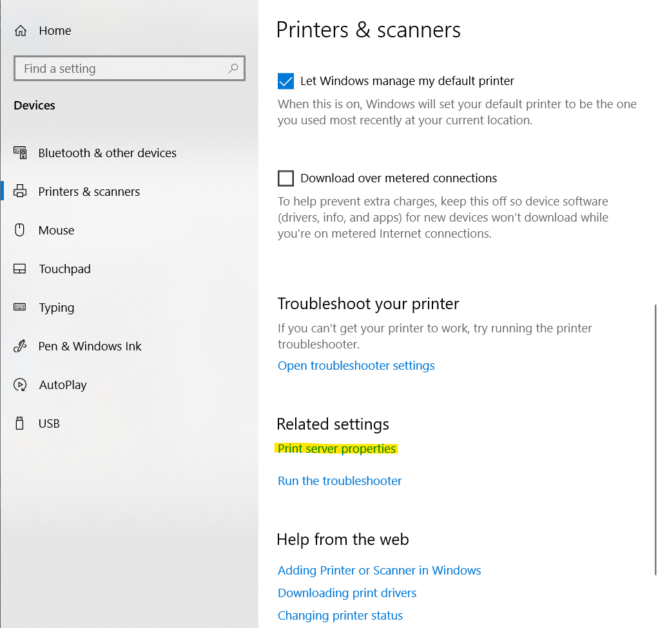Click the Devices section heading
This screenshot has height=628, width=658.
click(x=34, y=105)
